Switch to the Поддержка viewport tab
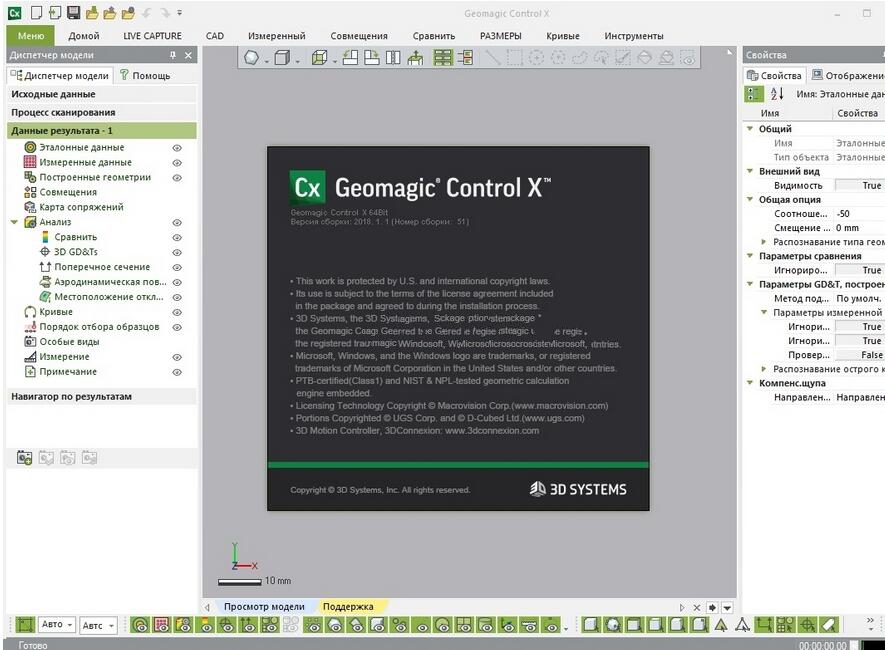Image resolution: width=885 pixels, height=650 pixels. [x=348, y=607]
